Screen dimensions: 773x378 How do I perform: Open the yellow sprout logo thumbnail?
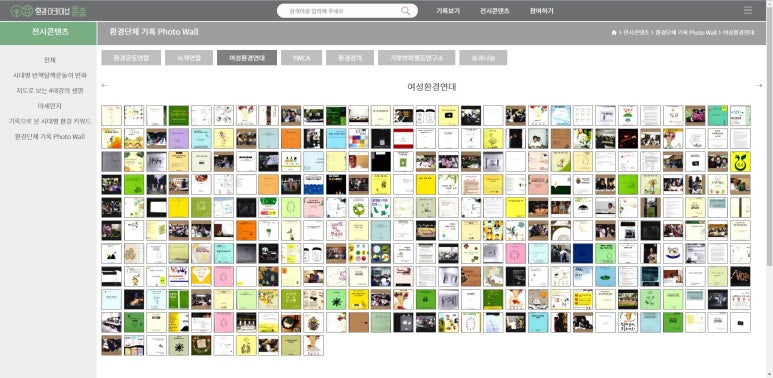pos(740,162)
